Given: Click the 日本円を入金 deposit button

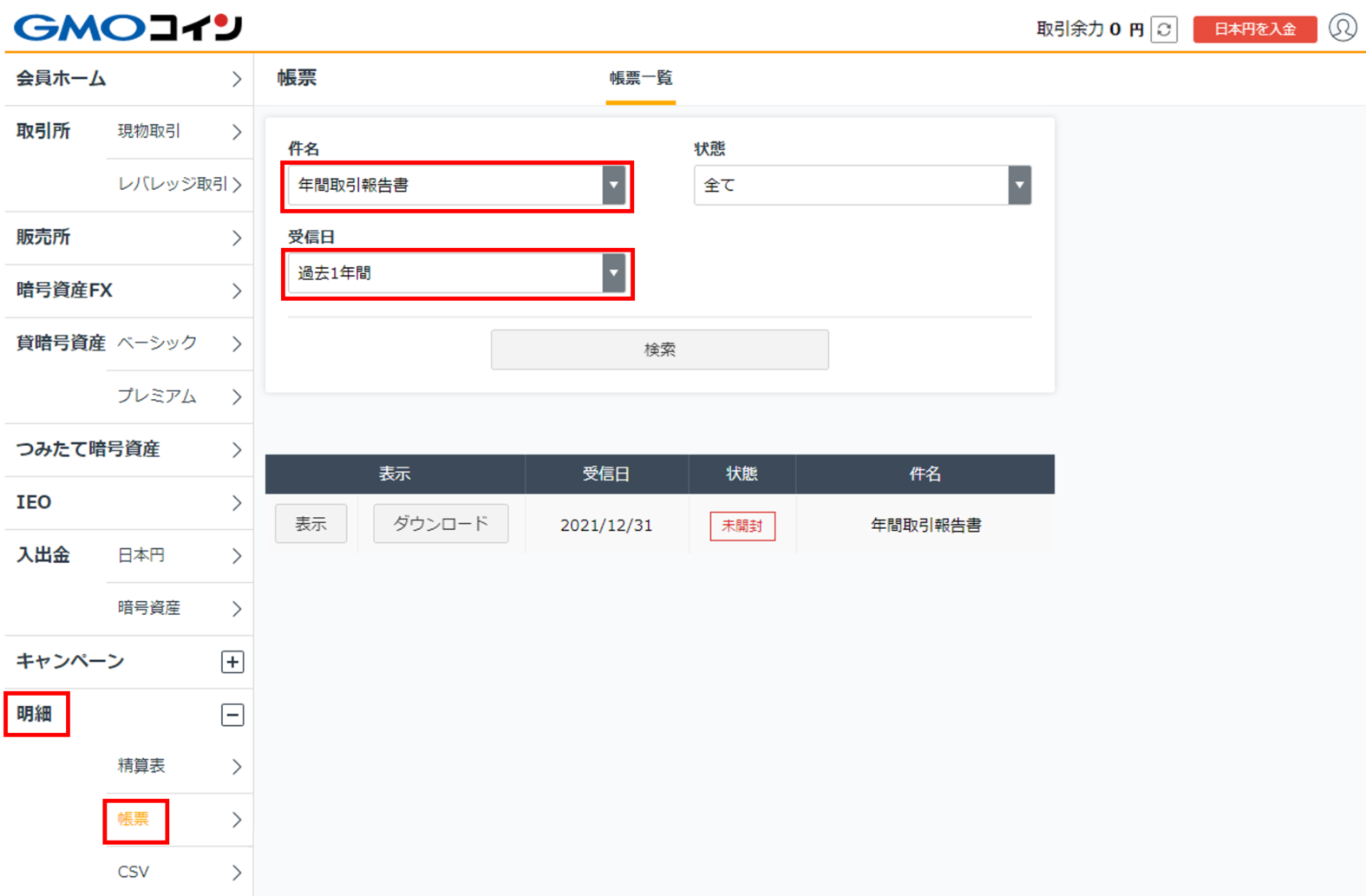Looking at the screenshot, I should point(1254,29).
